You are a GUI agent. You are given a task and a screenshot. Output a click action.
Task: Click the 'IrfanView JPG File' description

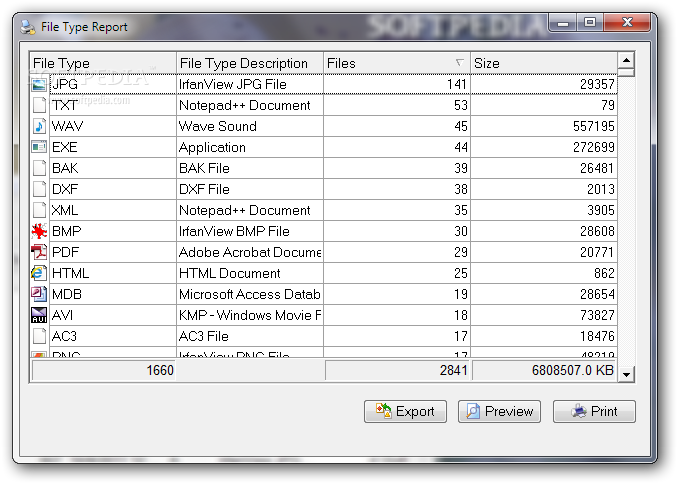click(x=233, y=84)
